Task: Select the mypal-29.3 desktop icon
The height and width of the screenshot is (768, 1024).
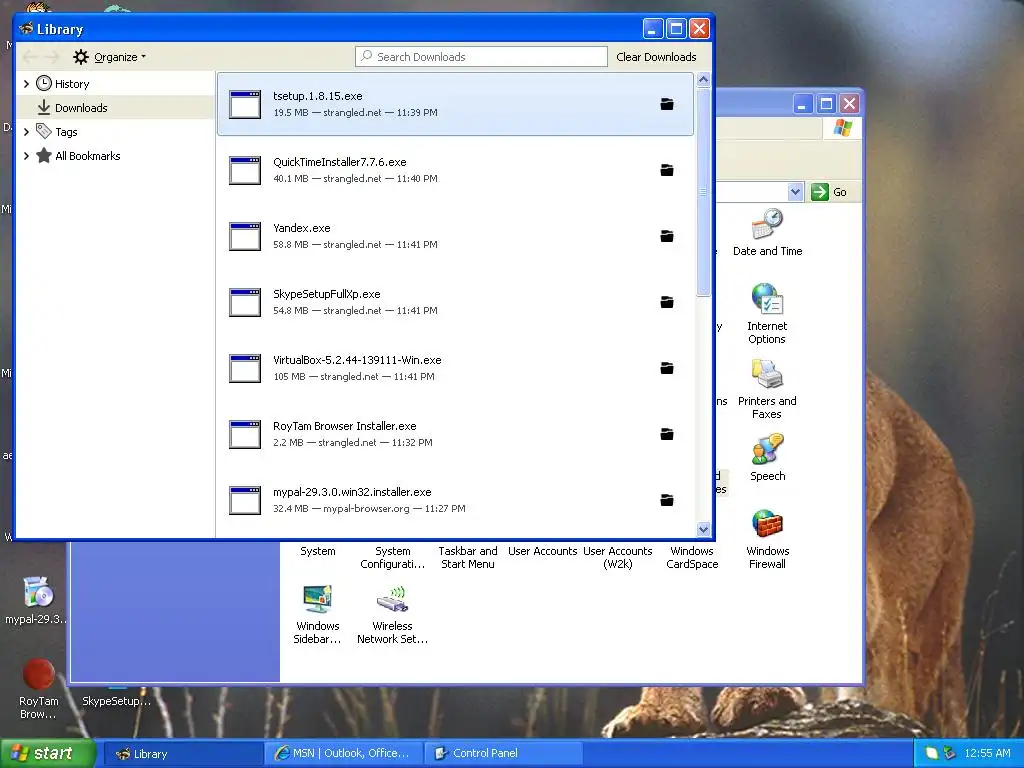Action: coord(37,600)
